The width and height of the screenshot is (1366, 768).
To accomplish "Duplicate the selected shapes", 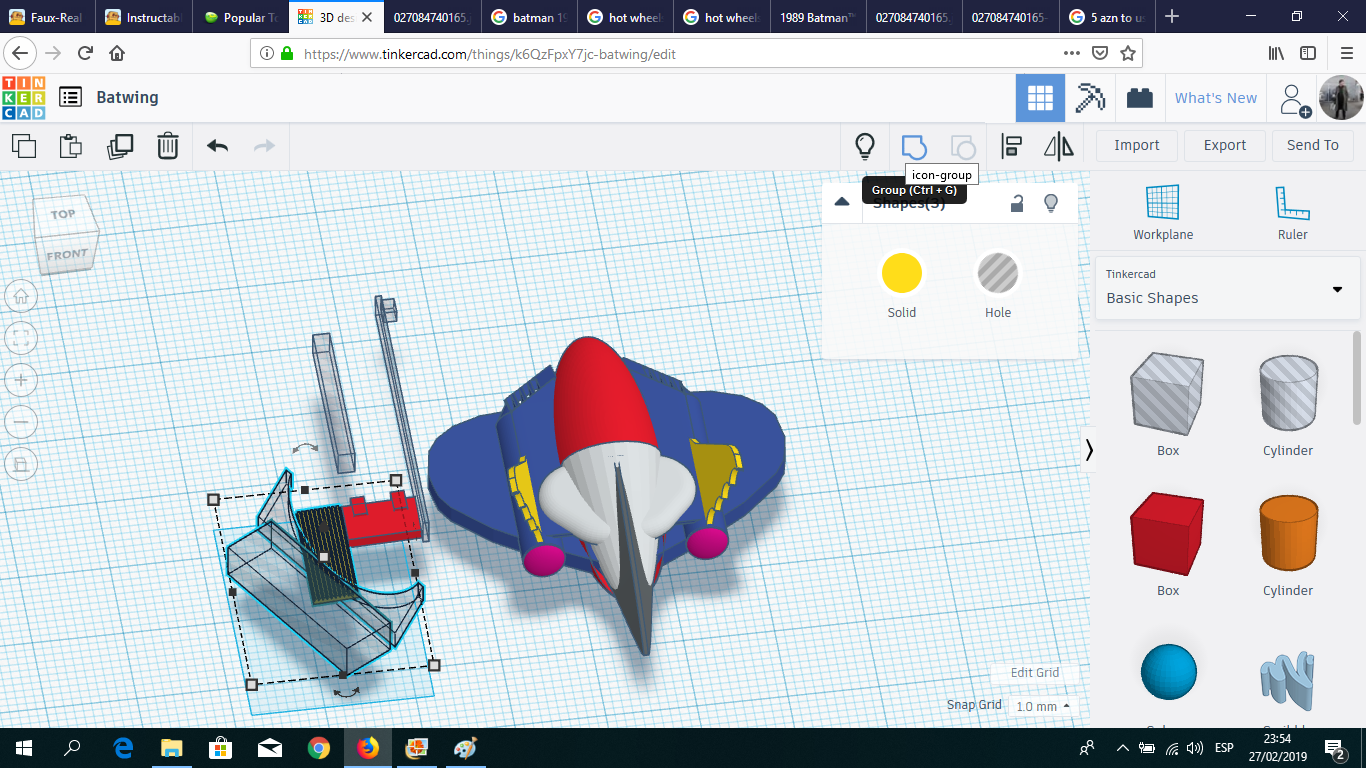I will pyautogui.click(x=120, y=145).
